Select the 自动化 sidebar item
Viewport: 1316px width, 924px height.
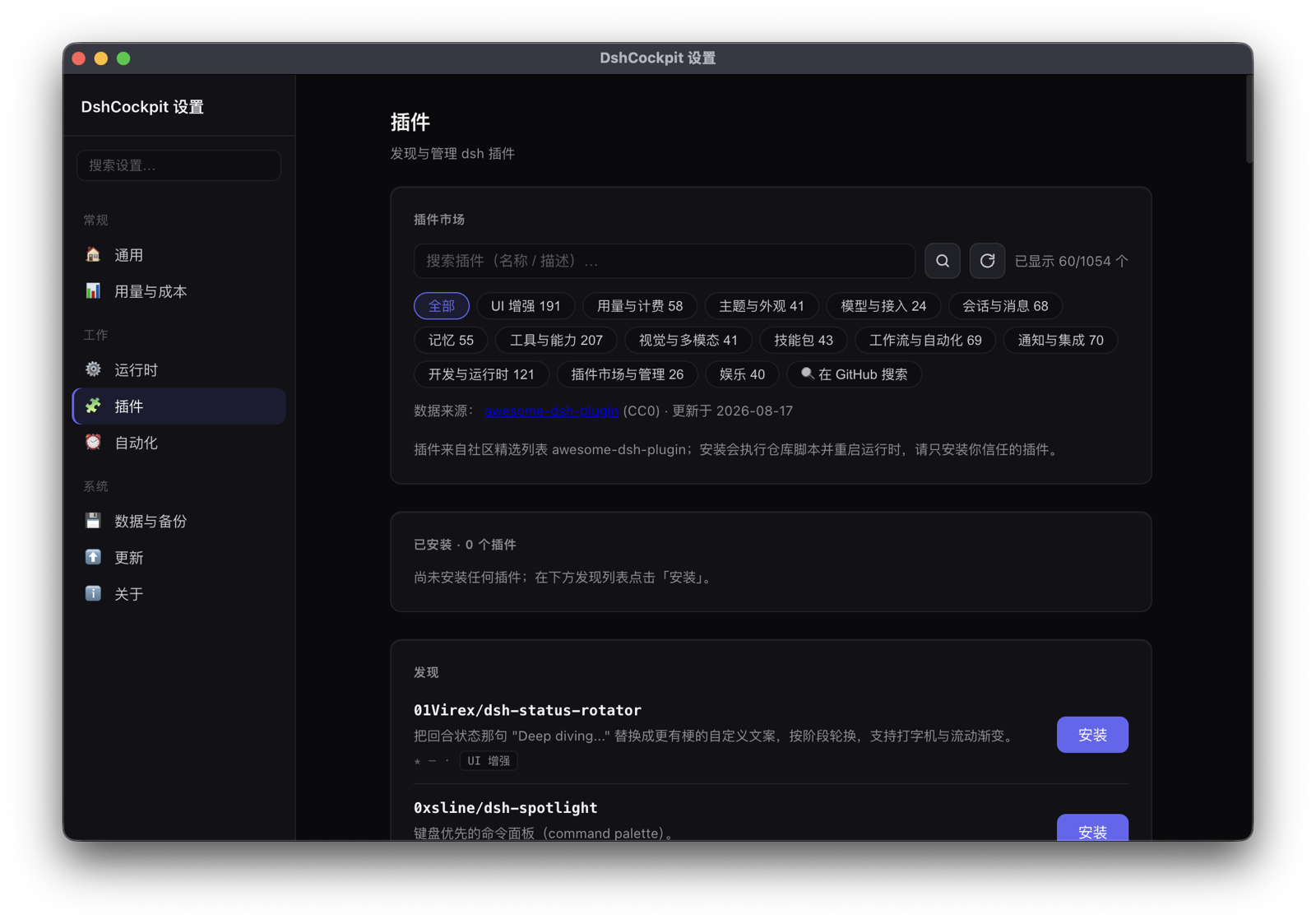179,442
